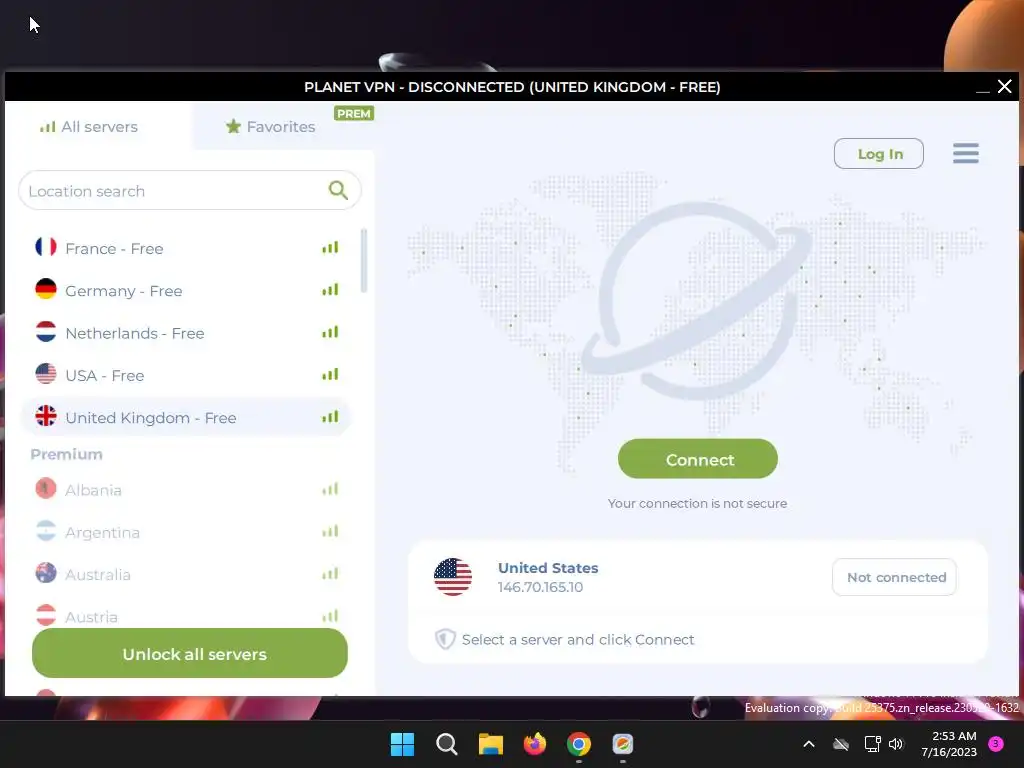1024x768 pixels.
Task: Open the clock showing 2:53 AM
Action: (949, 744)
